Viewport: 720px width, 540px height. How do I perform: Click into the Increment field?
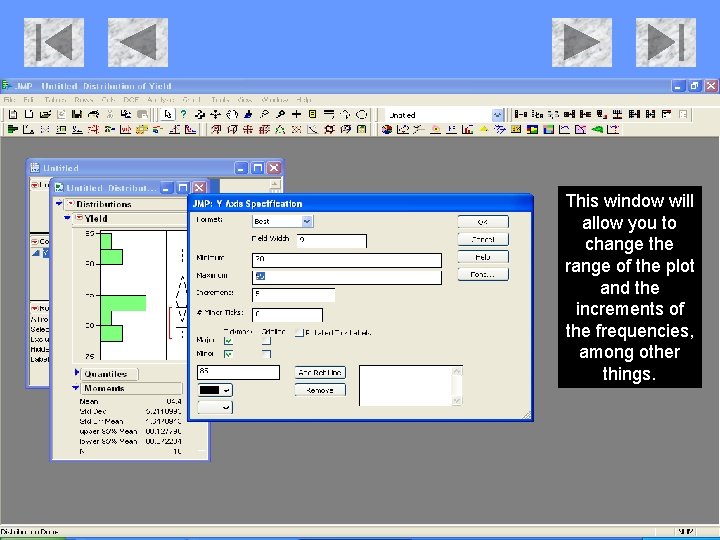(x=293, y=294)
